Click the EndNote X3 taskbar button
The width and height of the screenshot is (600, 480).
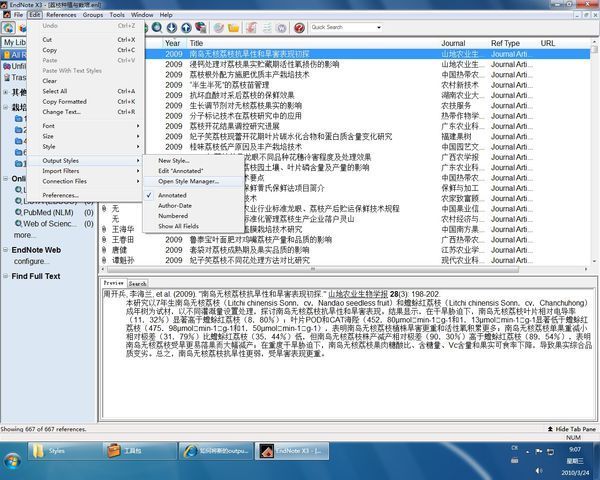coord(292,451)
